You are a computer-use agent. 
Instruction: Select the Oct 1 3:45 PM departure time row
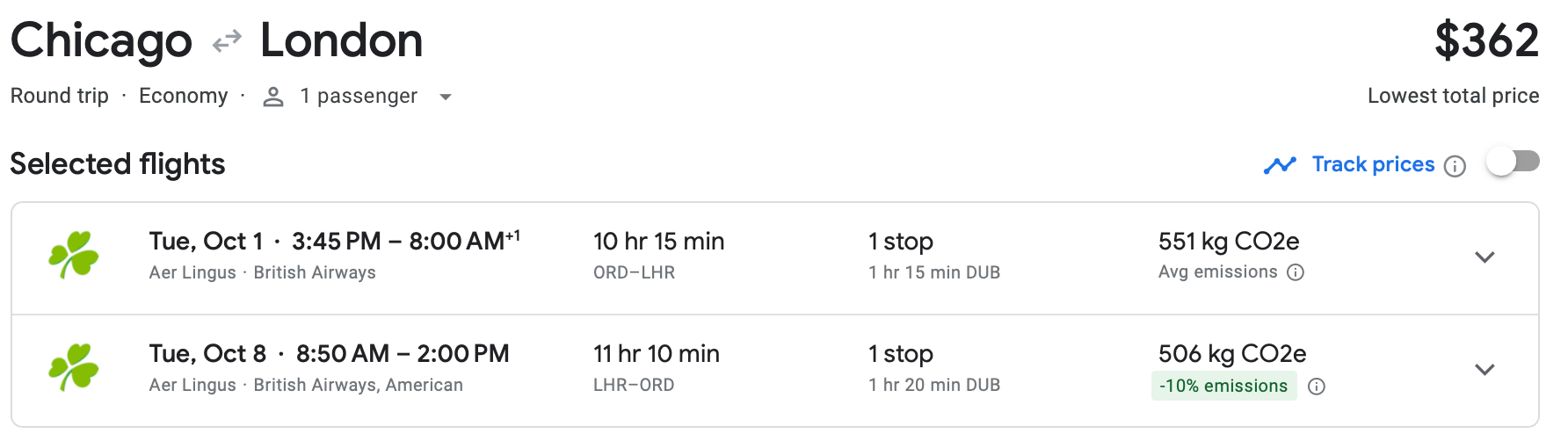tap(334, 242)
